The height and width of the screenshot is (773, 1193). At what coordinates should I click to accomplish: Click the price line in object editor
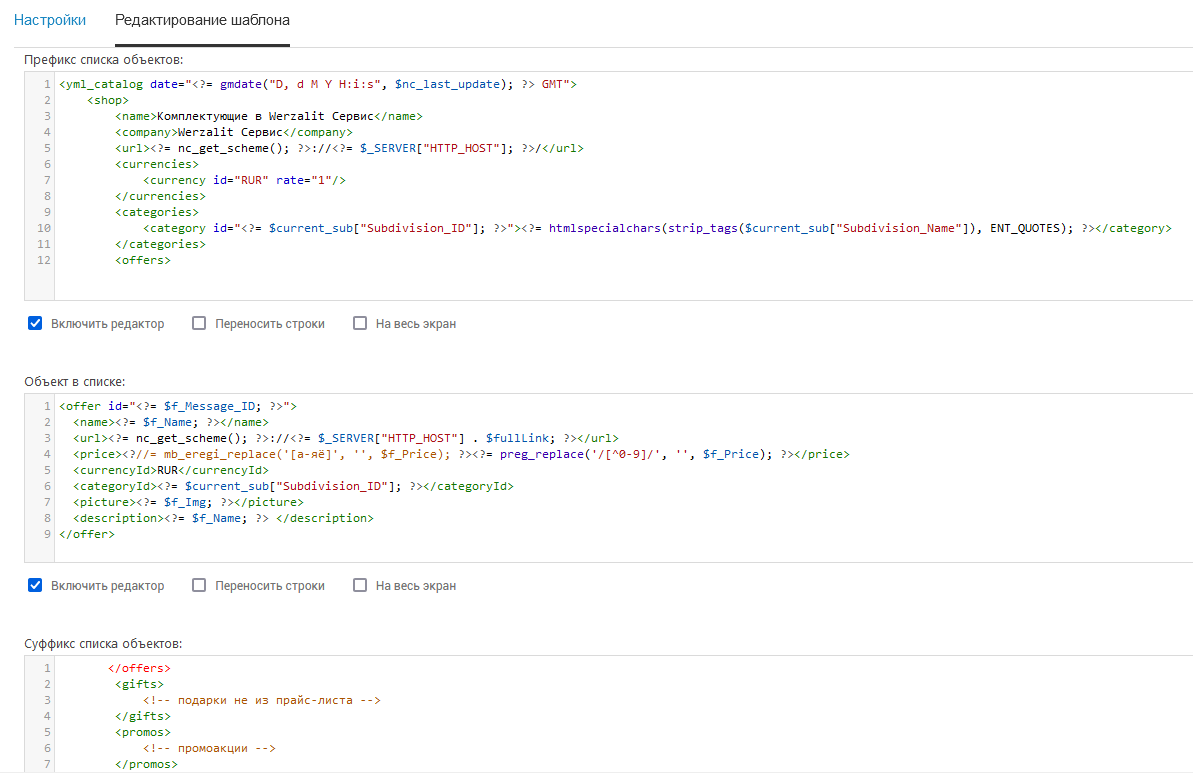click(460, 454)
